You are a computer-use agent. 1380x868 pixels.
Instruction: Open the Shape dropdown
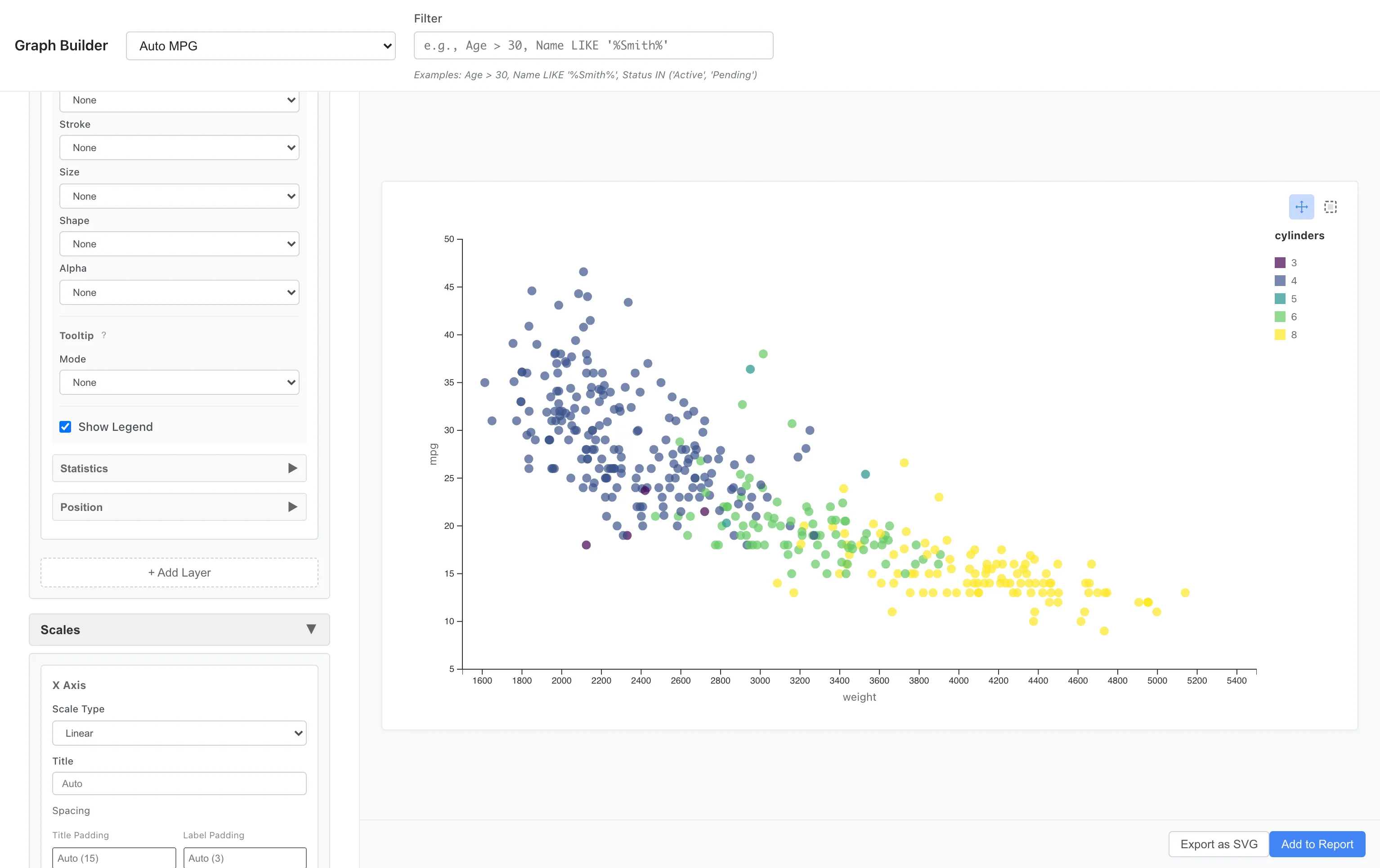tap(179, 244)
